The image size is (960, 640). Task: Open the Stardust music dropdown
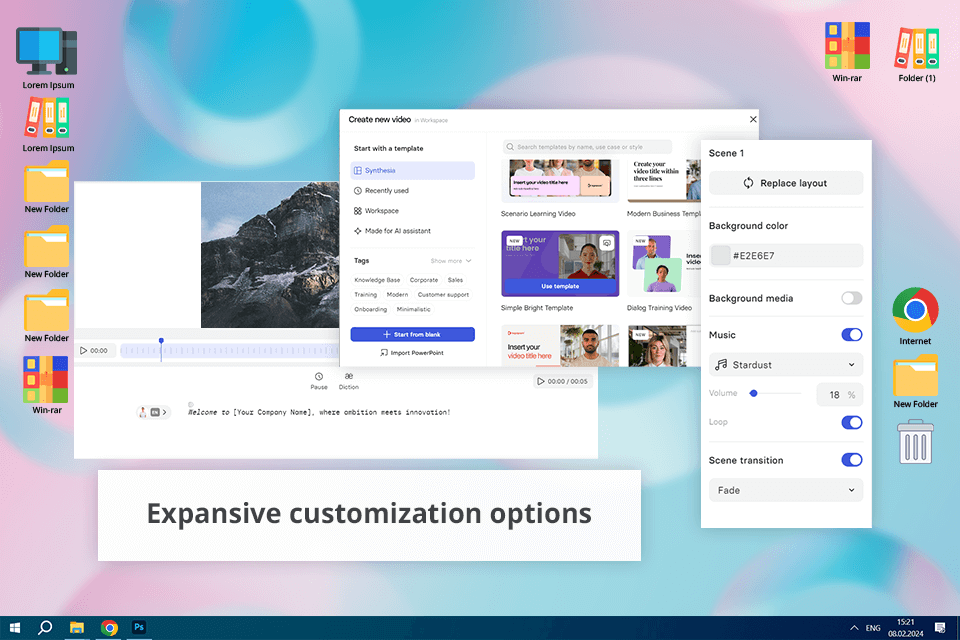[x=786, y=364]
